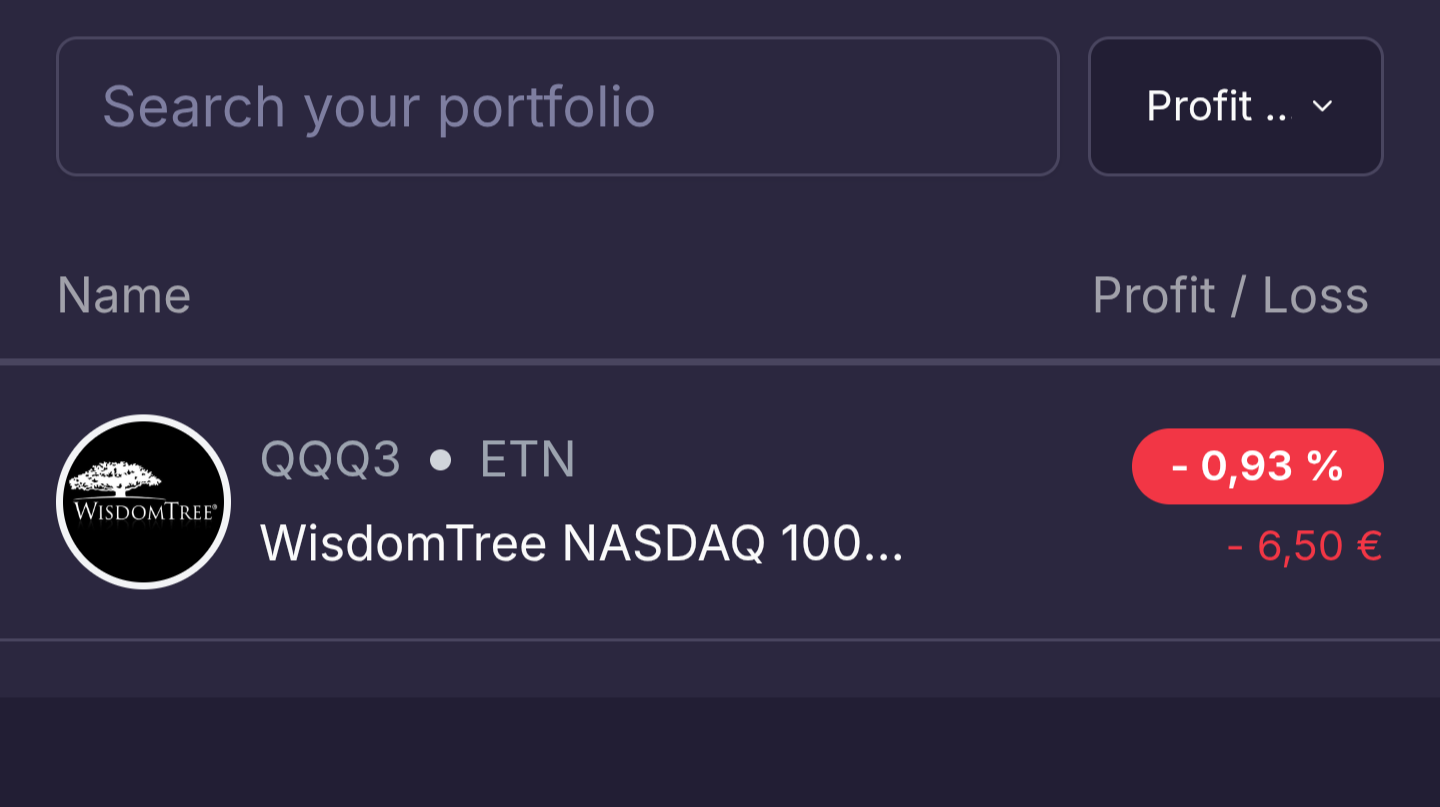Image resolution: width=1440 pixels, height=807 pixels.
Task: Click the dot separator between QQQ3 and ETN
Action: coord(440,460)
